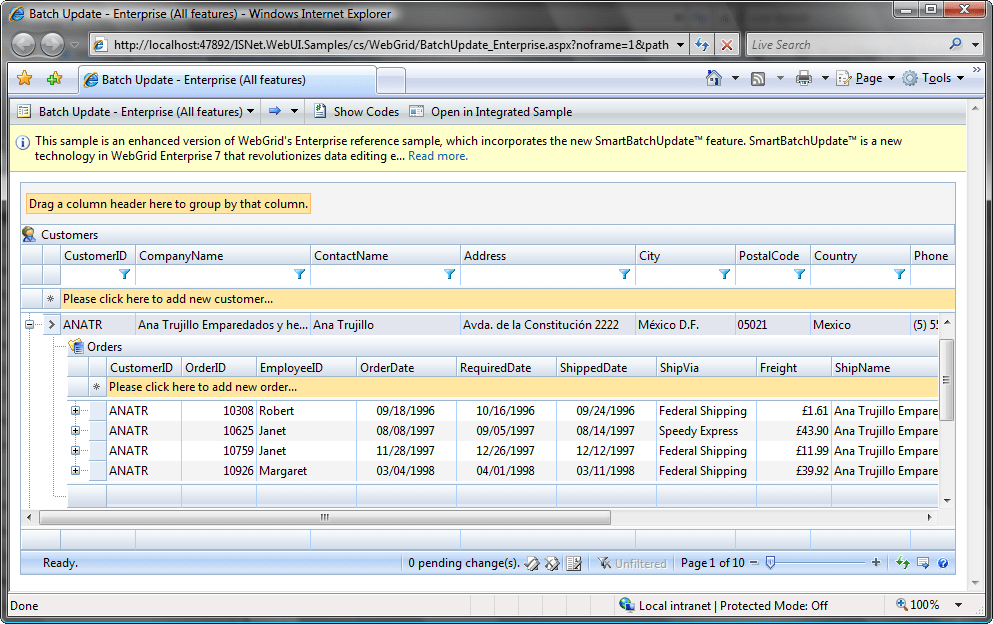Screen dimensions: 993x624
Task: Click the grid's horizontal scrollbar
Action: [323, 517]
